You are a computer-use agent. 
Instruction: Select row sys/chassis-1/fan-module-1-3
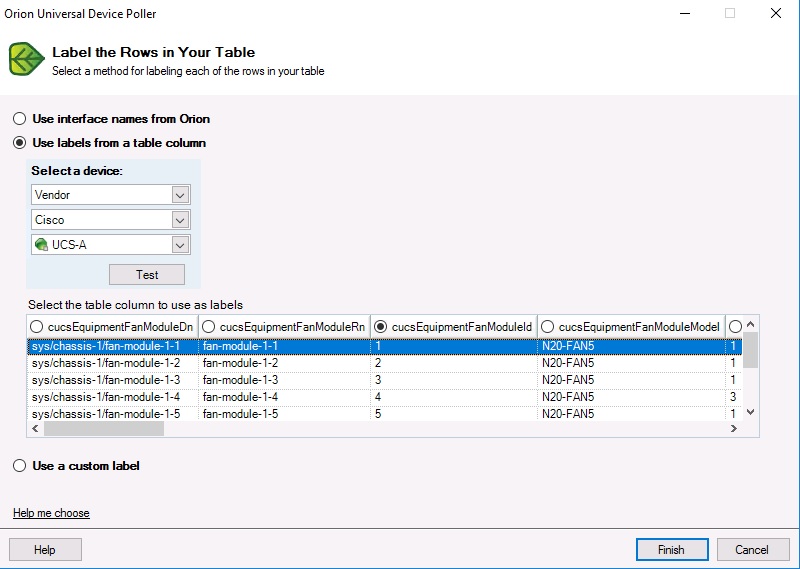point(385,380)
